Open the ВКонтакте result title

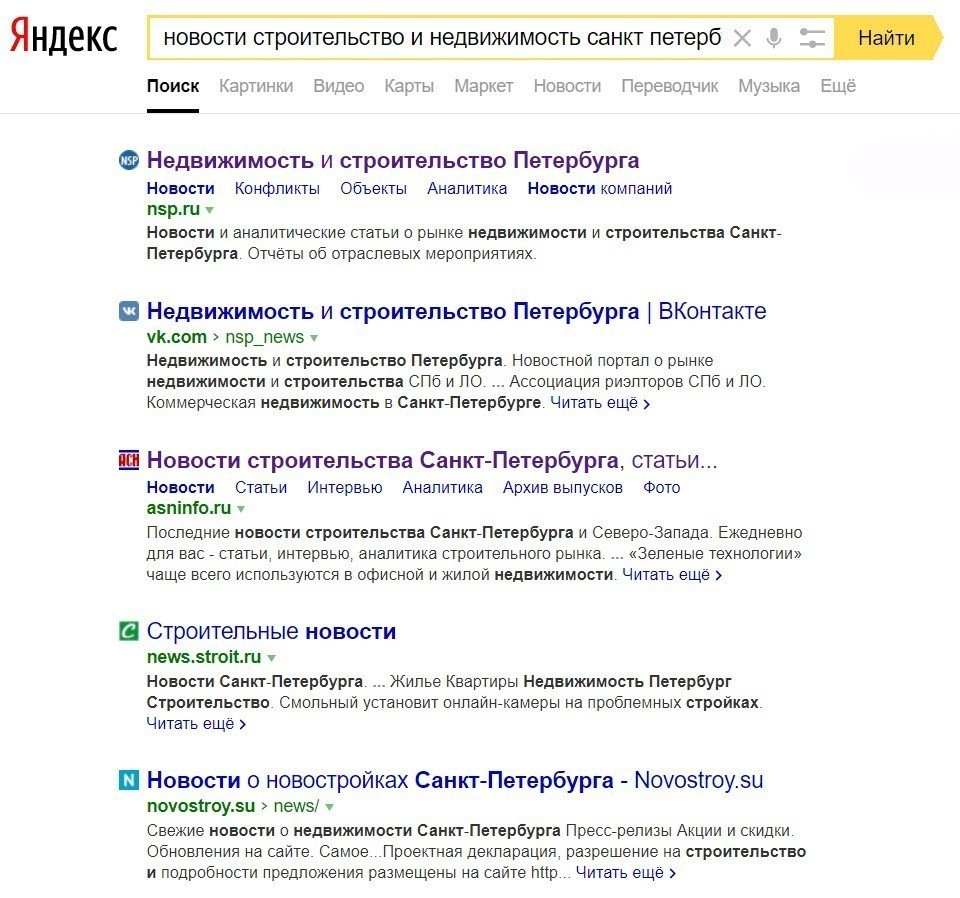457,311
